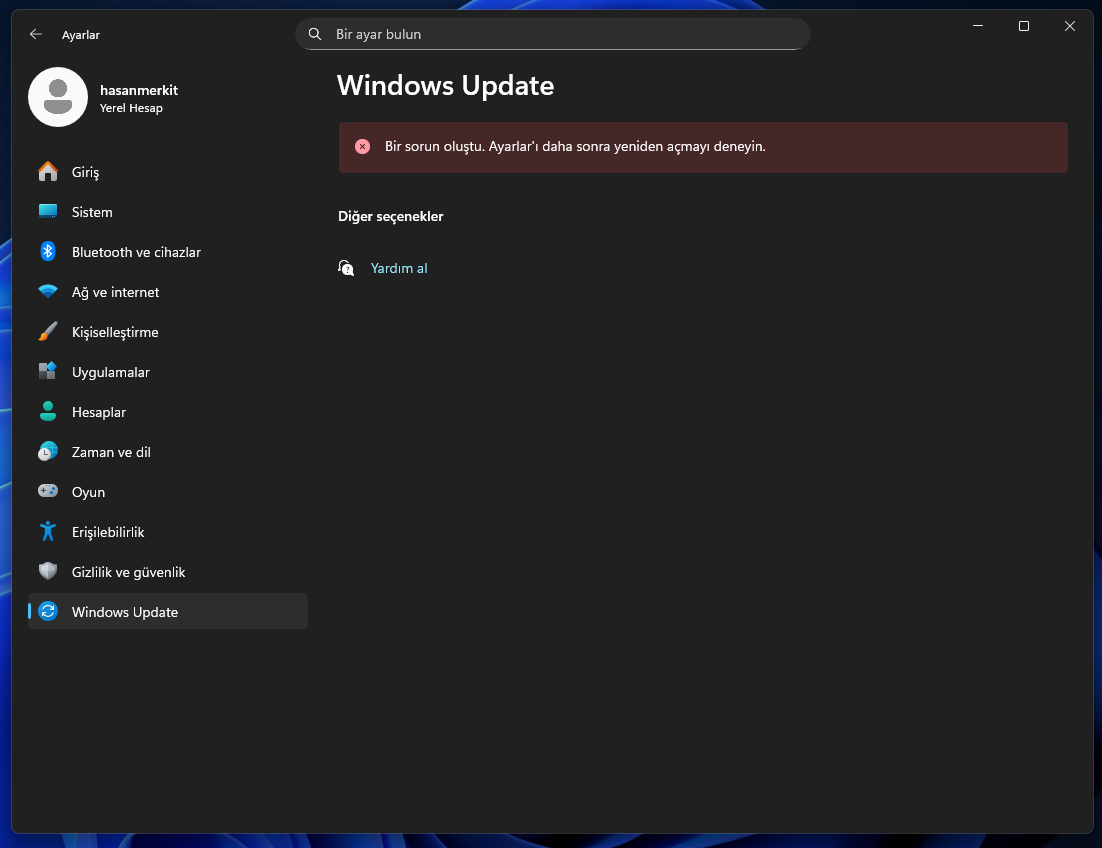Open Kişiselleştirme settings
The image size is (1102, 848).
[168, 332]
